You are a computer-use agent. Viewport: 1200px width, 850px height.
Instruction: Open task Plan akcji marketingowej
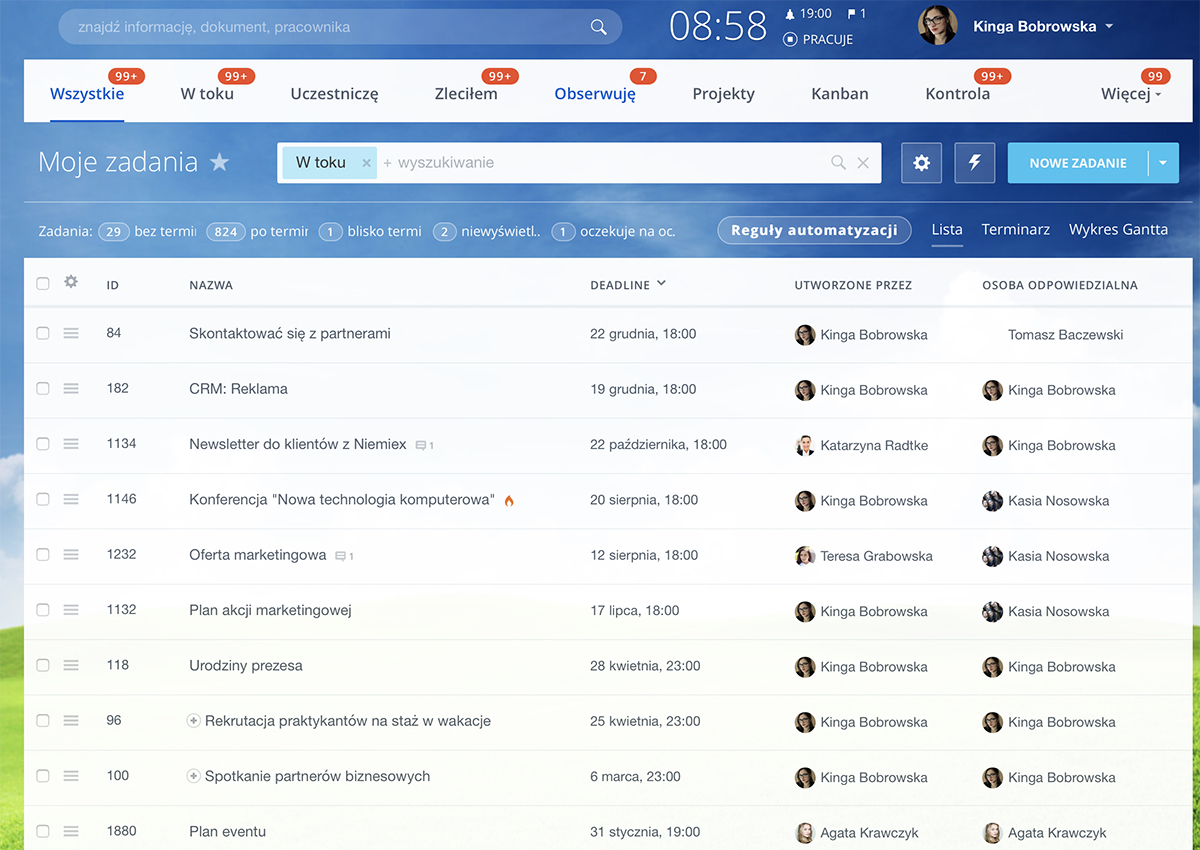click(x=270, y=610)
